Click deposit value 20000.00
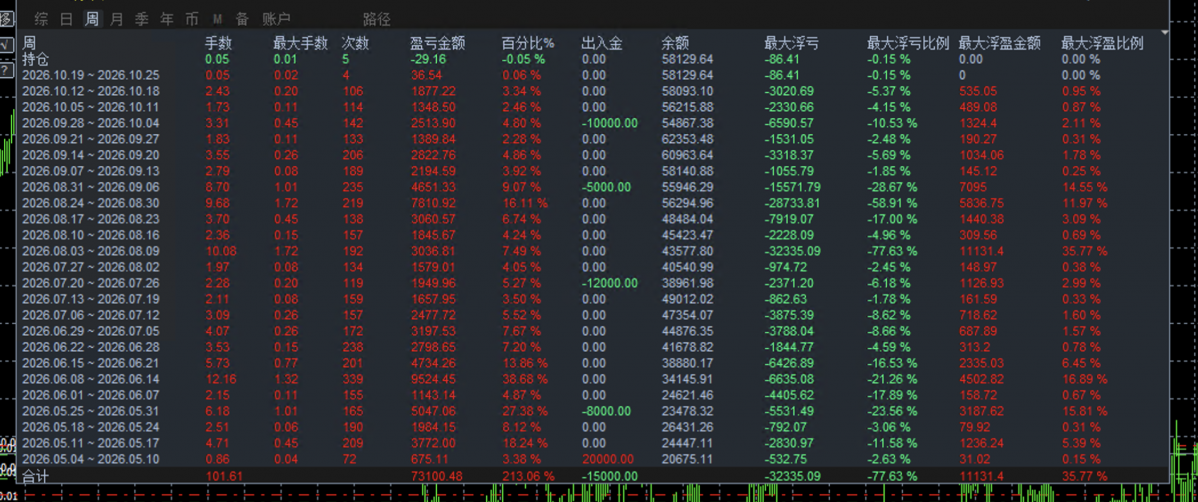The height and width of the screenshot is (502, 1198). coord(607,460)
